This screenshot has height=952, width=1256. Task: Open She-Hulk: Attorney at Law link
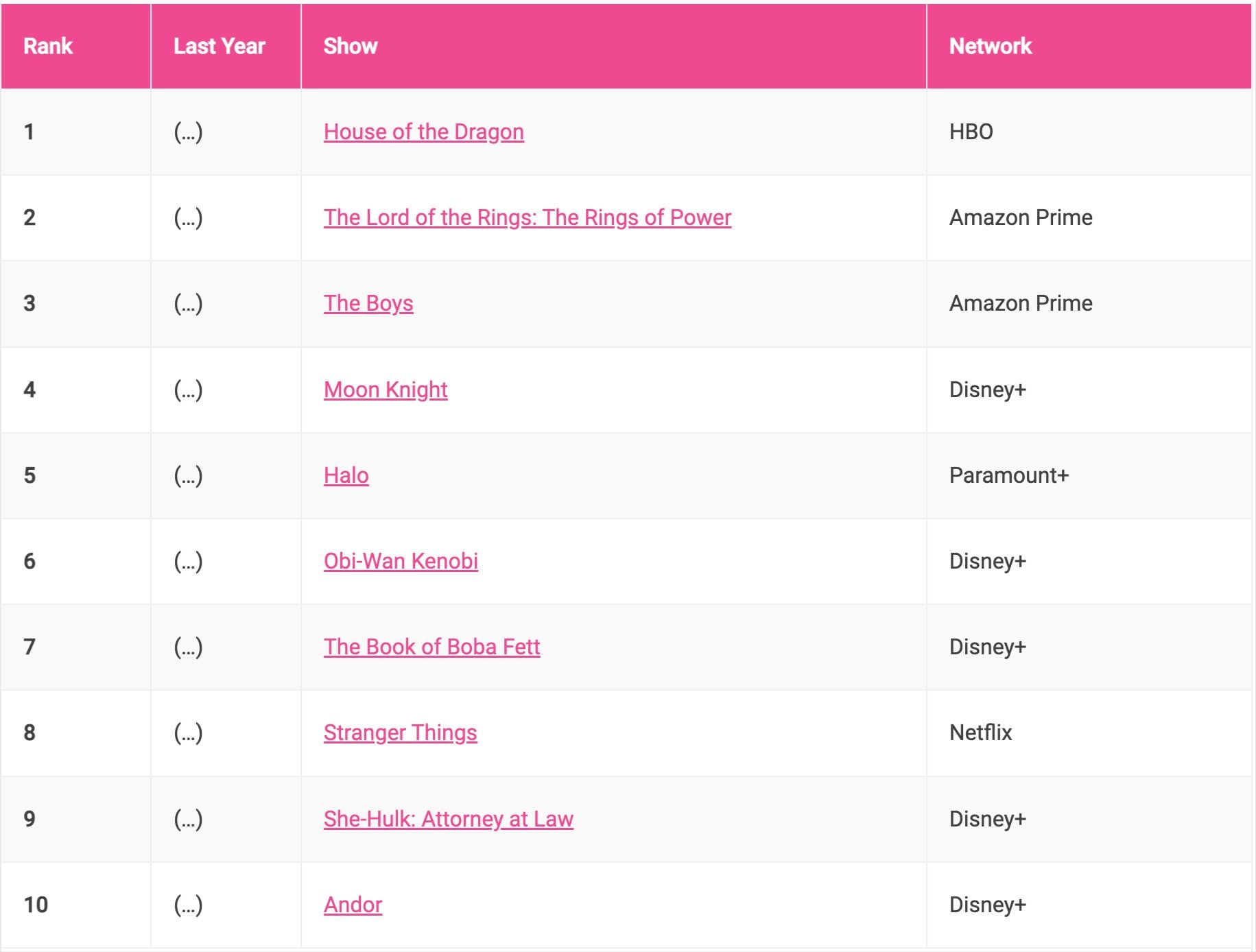click(448, 819)
